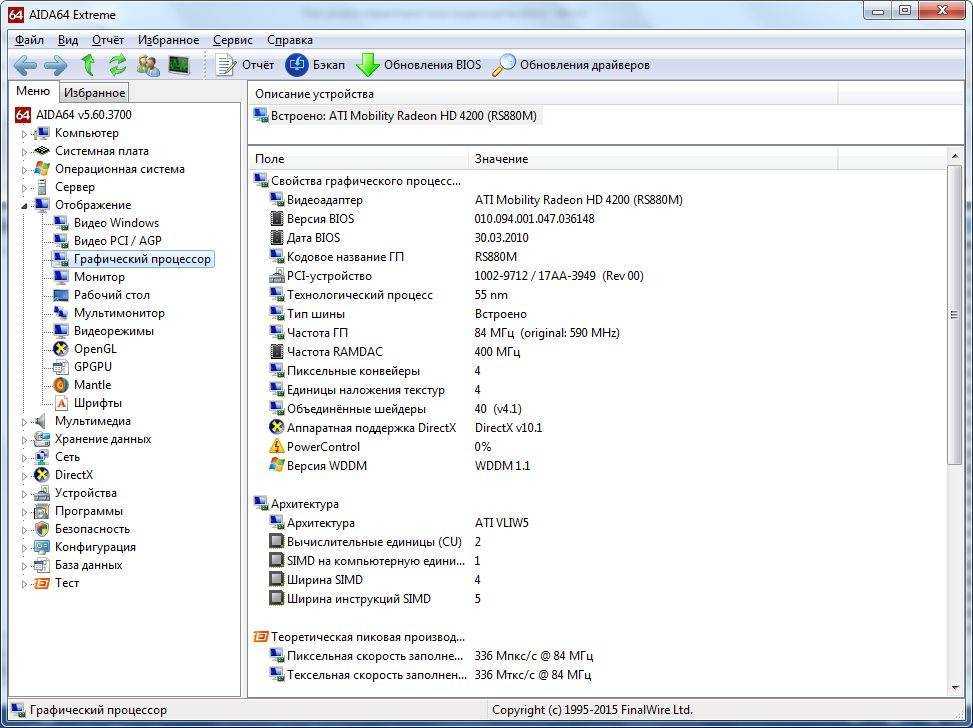Expand the DirectX tree node arrow
Screen dimensions: 973x728
click(x=24, y=476)
